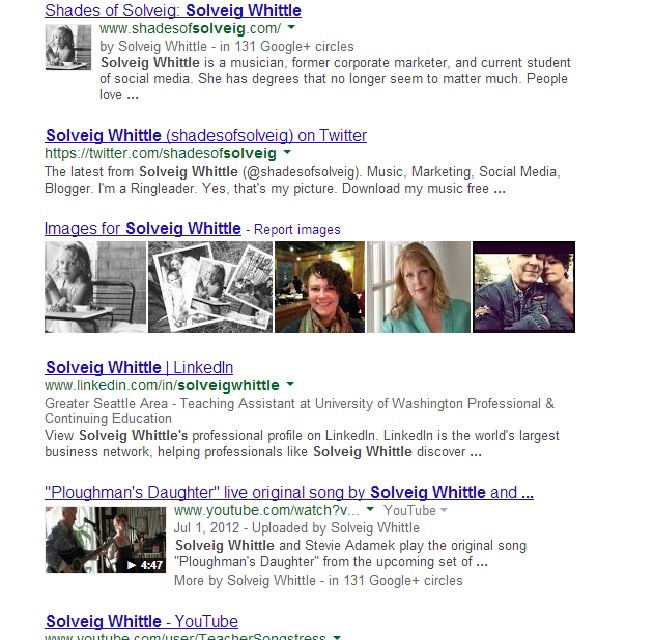Open 'by Solveig Whittle' author link
Image resolution: width=654 pixels, height=640 pixels.
pyautogui.click(x=153, y=46)
